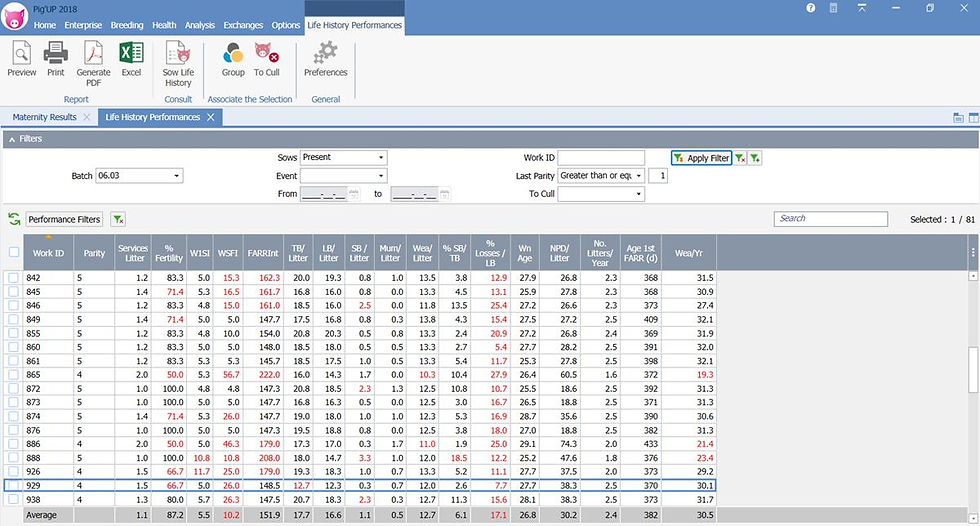Clear performance filters funnel icon

118,219
